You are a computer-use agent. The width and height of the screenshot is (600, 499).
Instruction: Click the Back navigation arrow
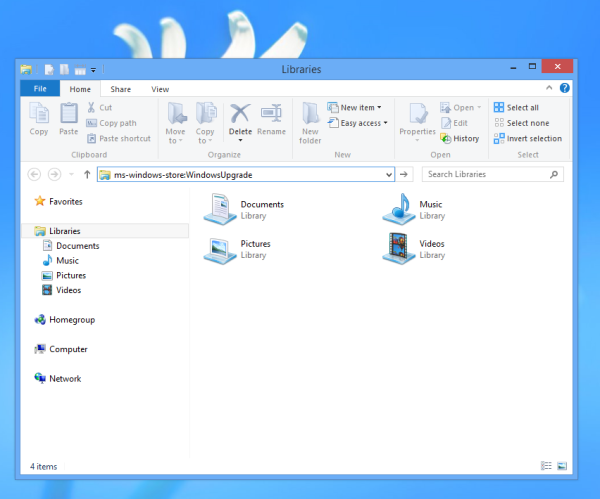coord(34,174)
